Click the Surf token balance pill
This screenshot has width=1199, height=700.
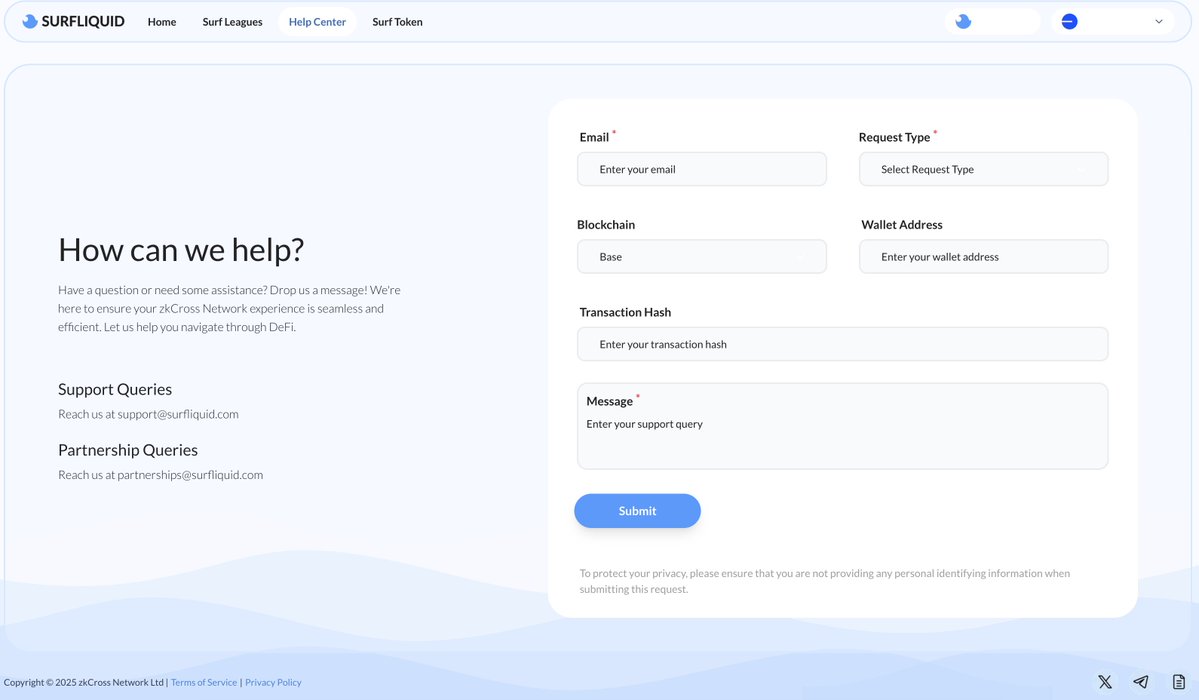tap(993, 21)
